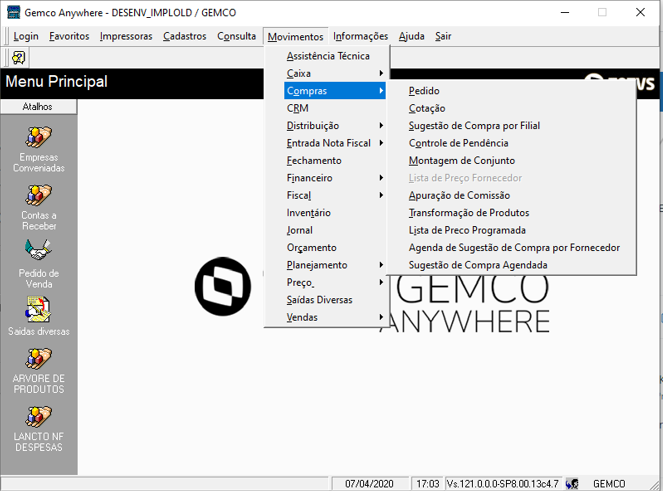Click the Atalhos panel header button
Viewport: 663px width, 491px height.
[38, 107]
